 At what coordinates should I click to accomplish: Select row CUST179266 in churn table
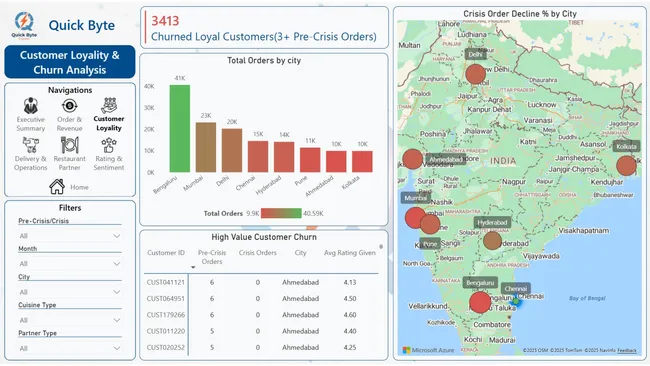point(261,315)
